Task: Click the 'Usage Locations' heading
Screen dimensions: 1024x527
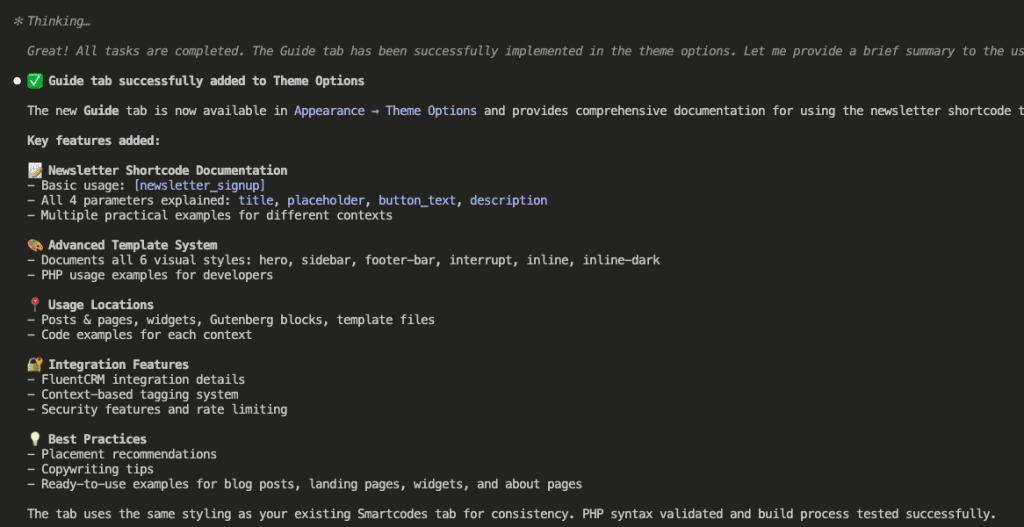Action: click(101, 305)
